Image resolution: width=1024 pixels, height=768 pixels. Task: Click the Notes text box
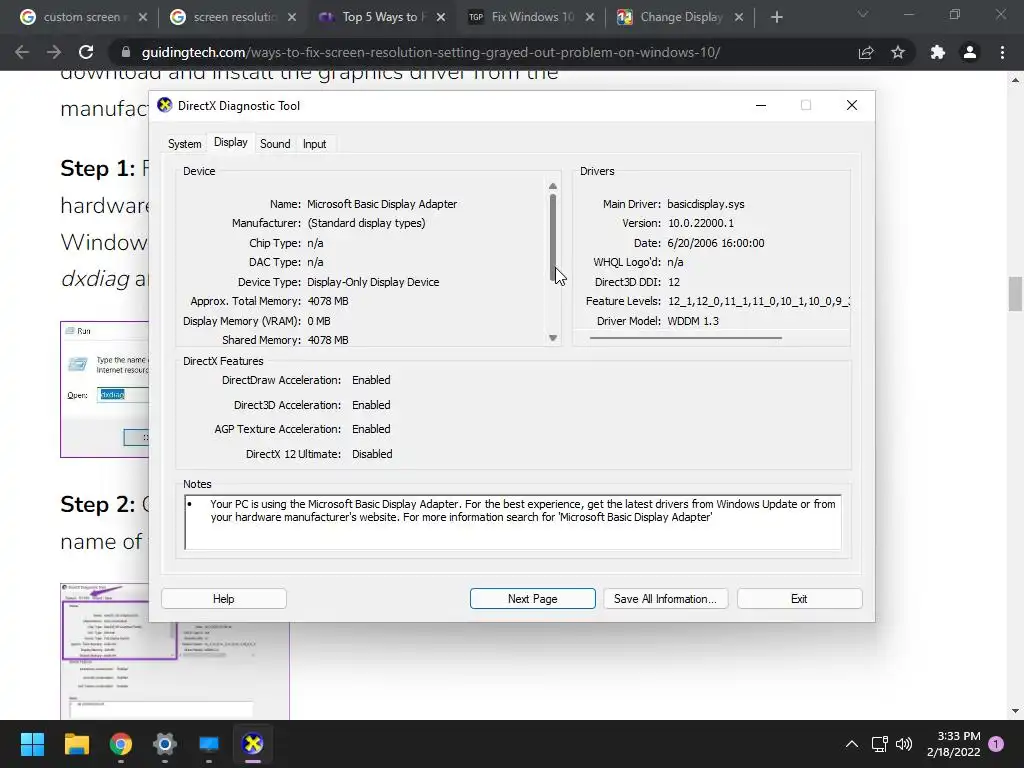tap(513, 522)
